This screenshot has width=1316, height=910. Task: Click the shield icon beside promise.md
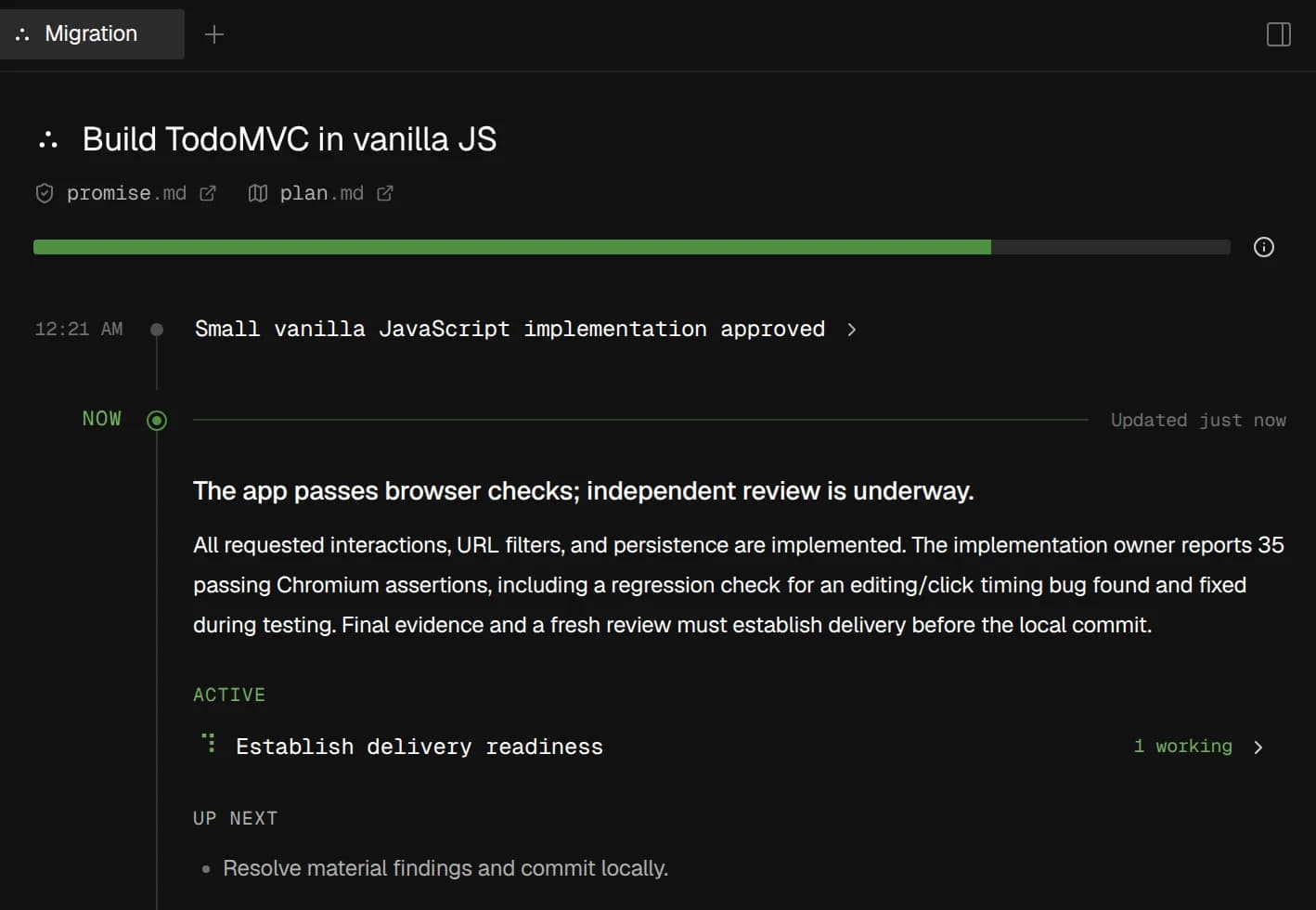pos(44,193)
